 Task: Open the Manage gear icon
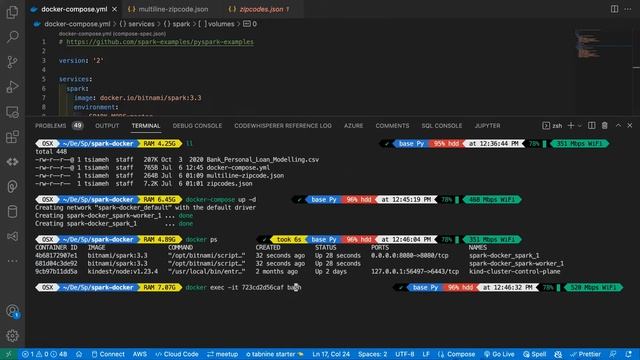12,336
